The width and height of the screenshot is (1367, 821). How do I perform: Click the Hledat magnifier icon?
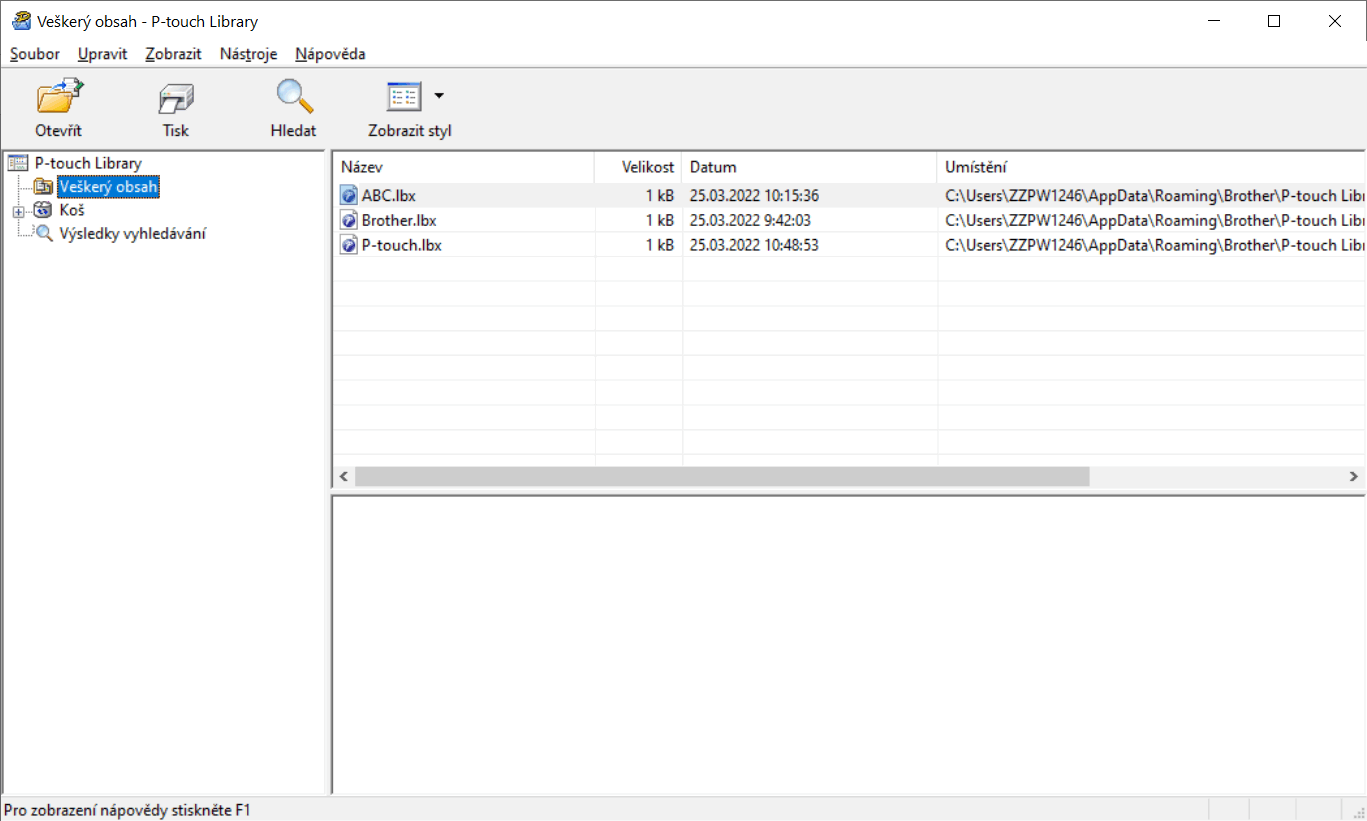pyautogui.click(x=294, y=97)
